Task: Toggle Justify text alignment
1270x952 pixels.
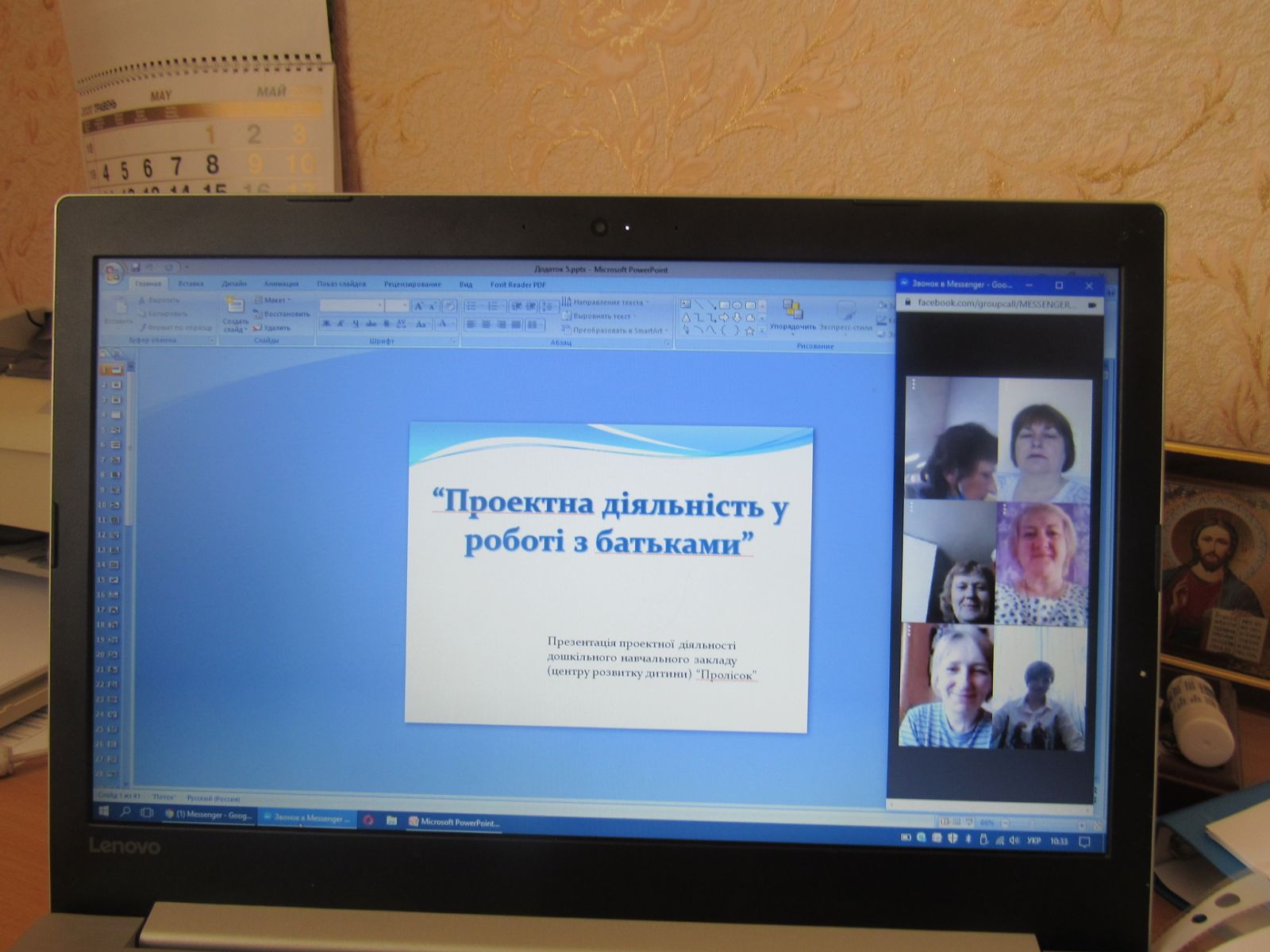Action: [517, 324]
